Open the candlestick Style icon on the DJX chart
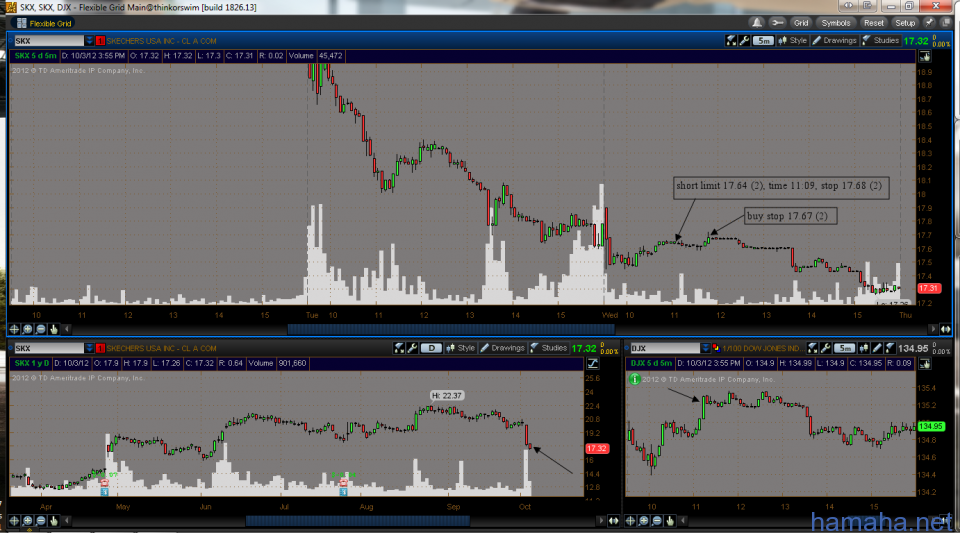The height and width of the screenshot is (533, 960). 864,348
